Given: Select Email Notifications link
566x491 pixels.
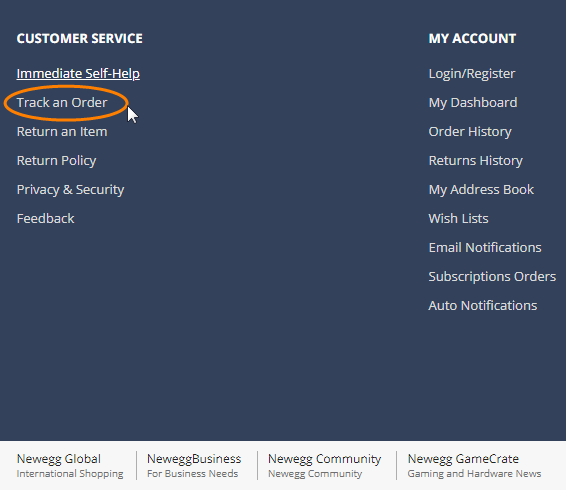Looking at the screenshot, I should coord(485,248).
